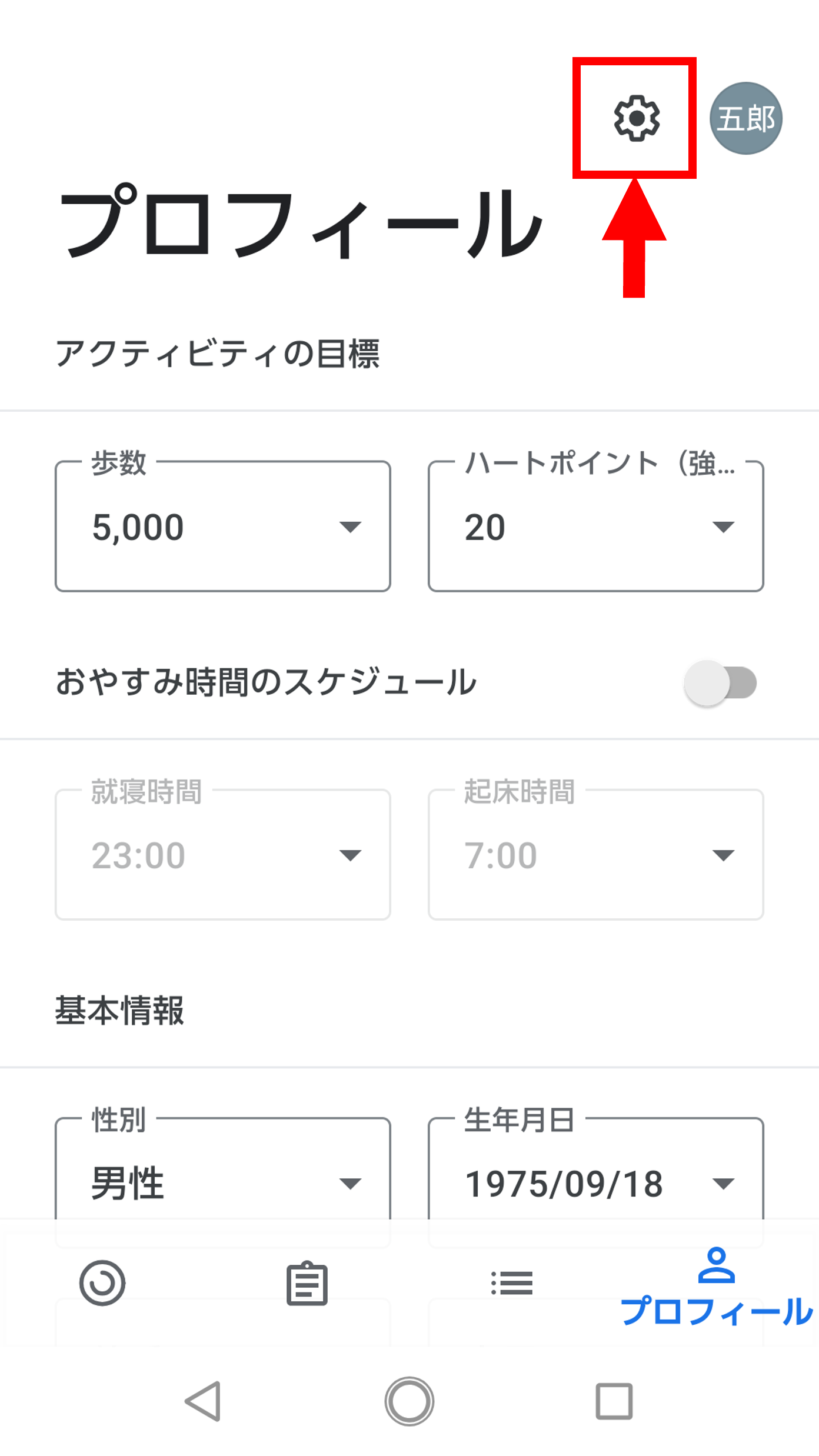The height and width of the screenshot is (1456, 819).
Task: Open the 就寝時間 dropdown showing 23:00
Action: (223, 855)
